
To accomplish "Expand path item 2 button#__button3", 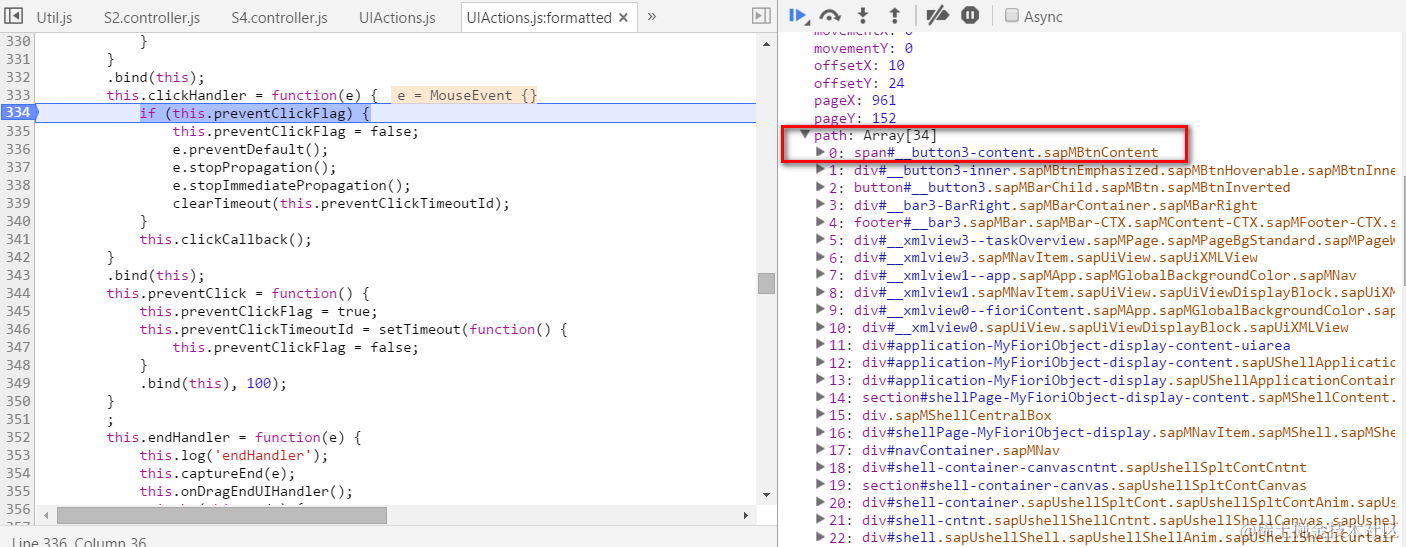I will point(821,188).
